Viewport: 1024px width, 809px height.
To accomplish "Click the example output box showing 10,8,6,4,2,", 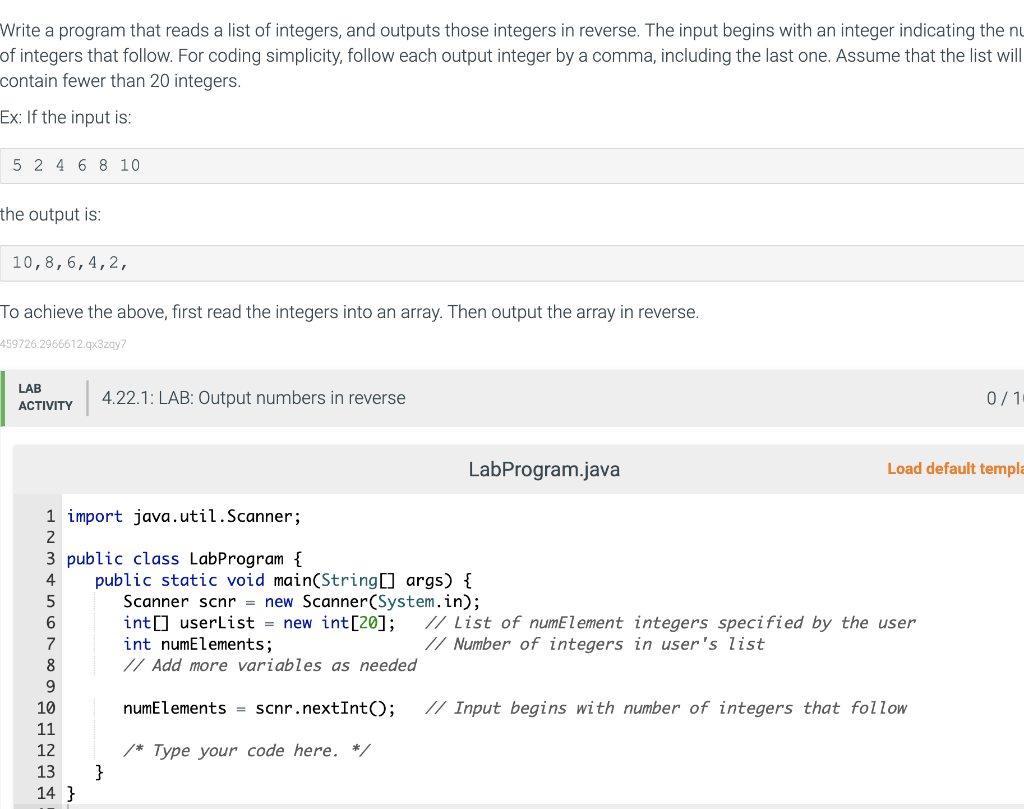I will [70, 262].
